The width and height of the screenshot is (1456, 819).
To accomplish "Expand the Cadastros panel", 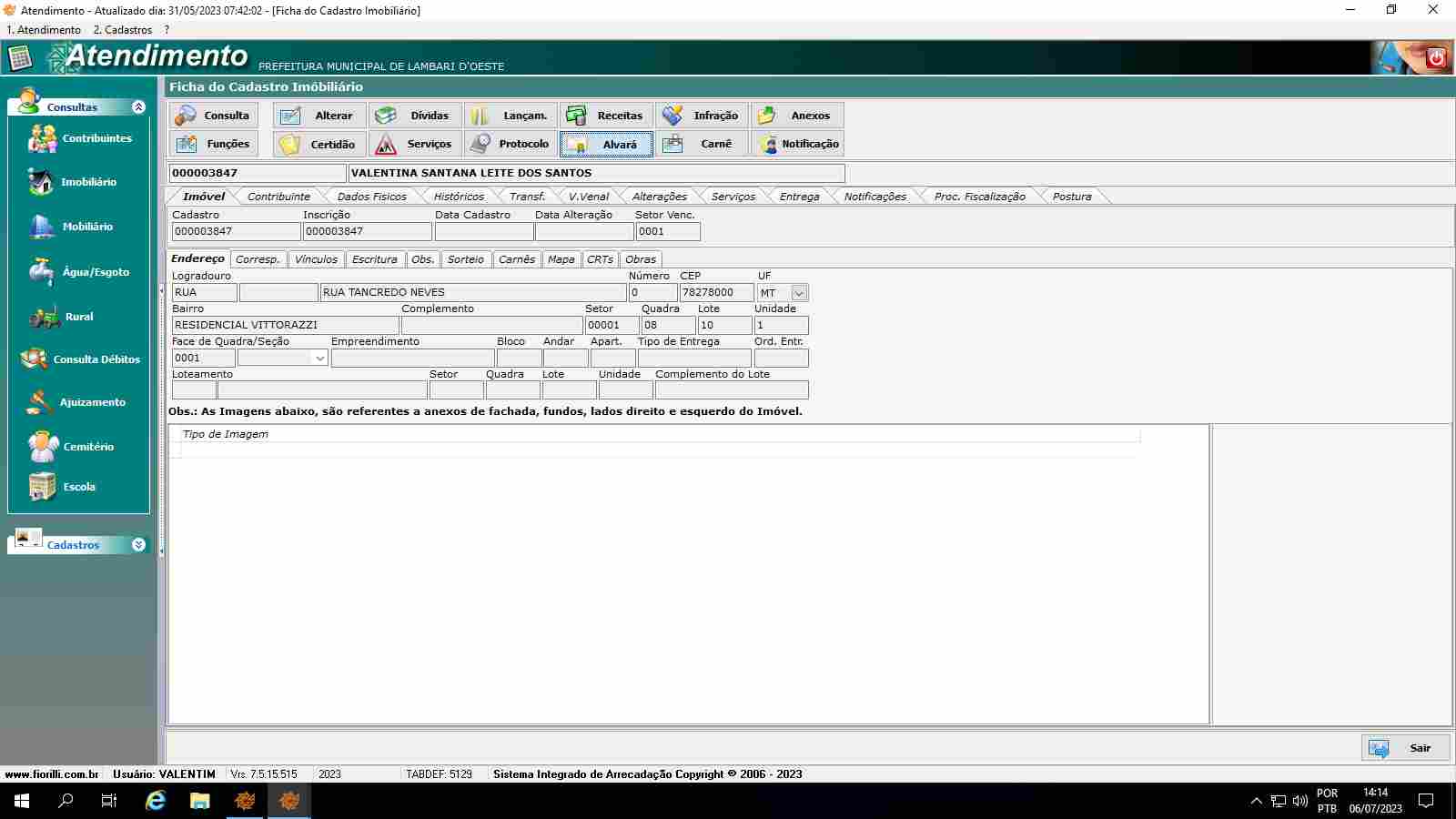I will point(138,545).
